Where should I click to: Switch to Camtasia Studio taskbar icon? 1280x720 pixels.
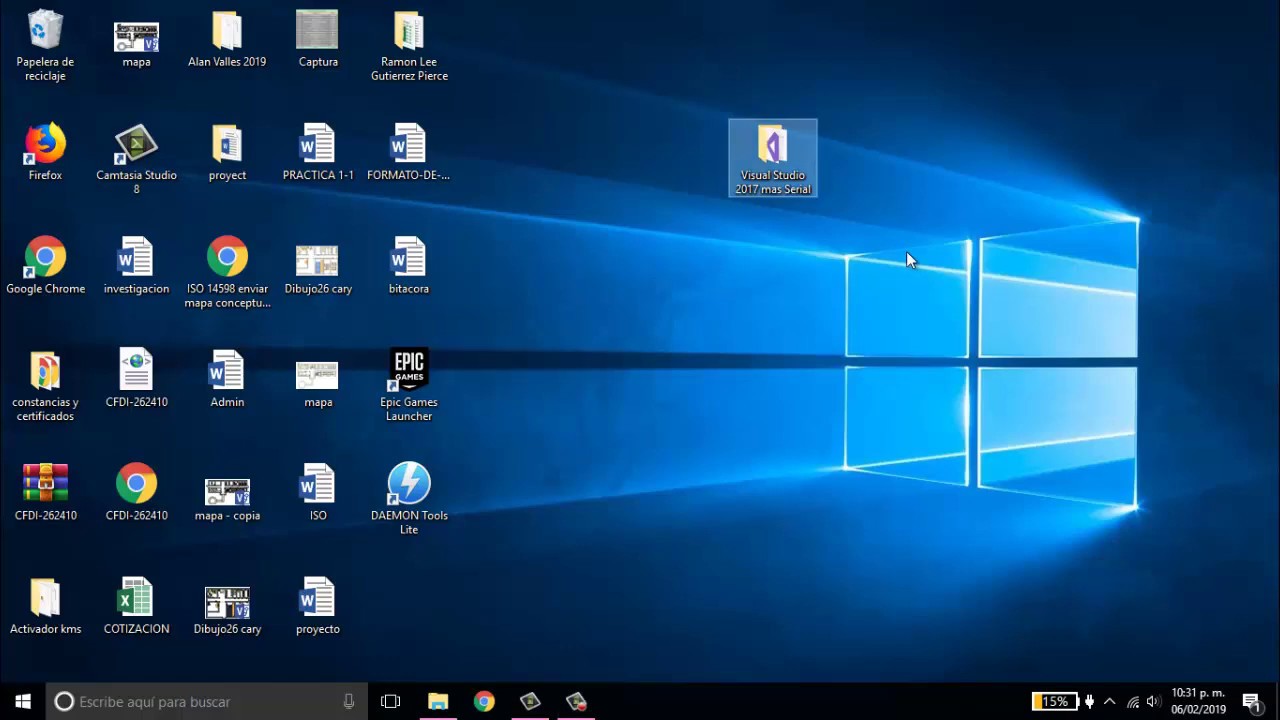(530, 701)
